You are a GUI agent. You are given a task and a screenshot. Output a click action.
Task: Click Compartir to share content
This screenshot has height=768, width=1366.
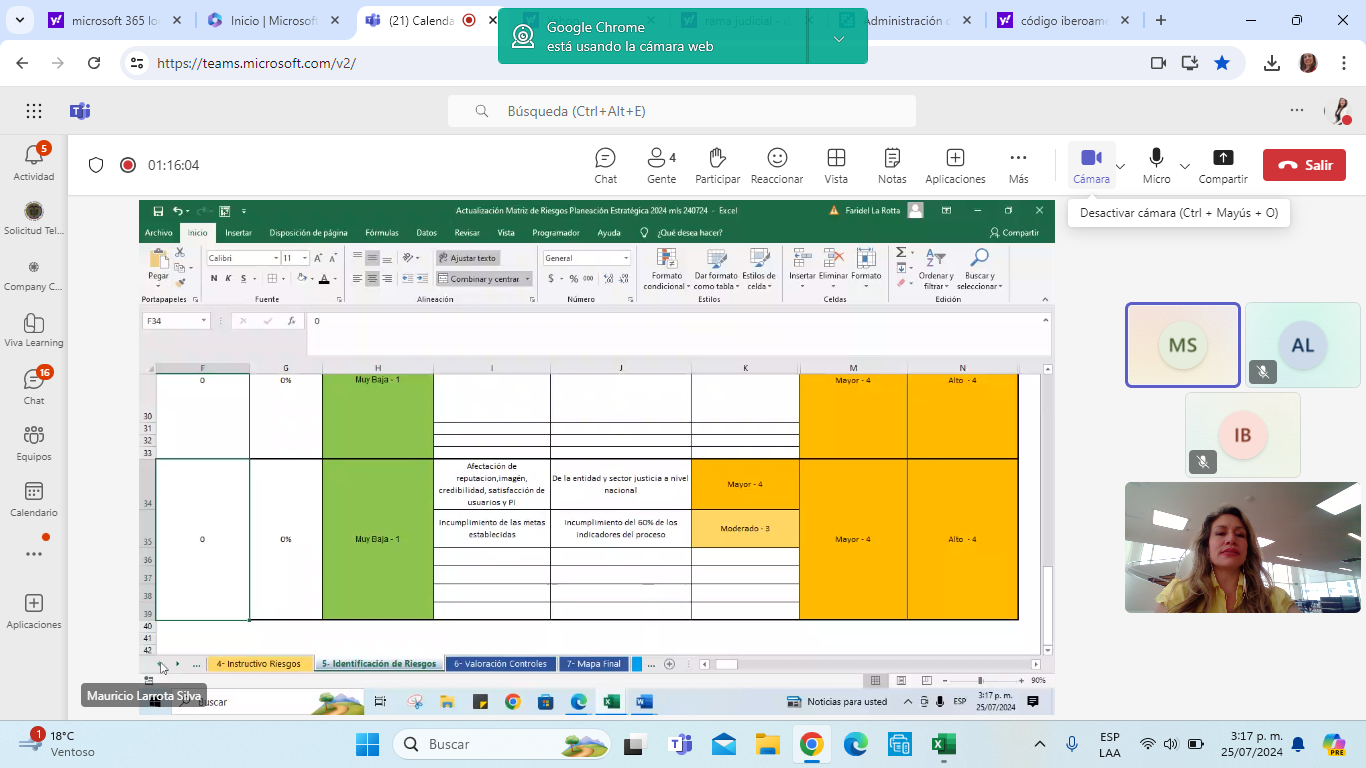click(x=1223, y=165)
